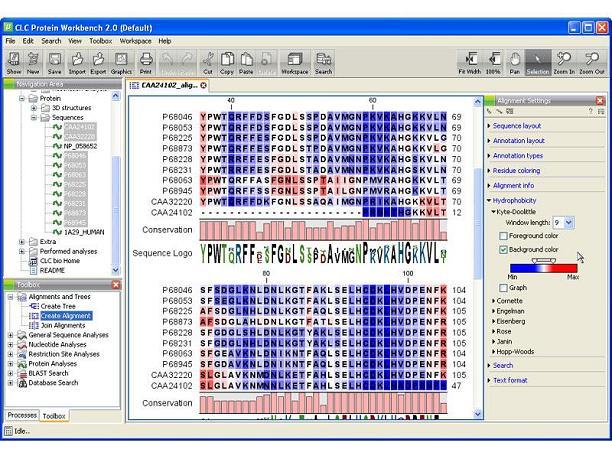Click the help question mark in Alignment Settings
The height and width of the screenshot is (459, 612).
pyautogui.click(x=590, y=112)
